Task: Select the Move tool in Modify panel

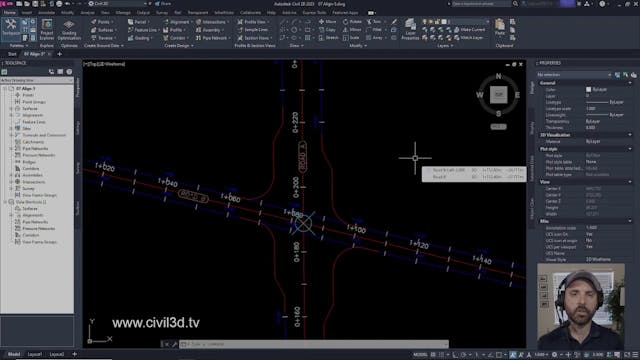Action: 328,22
